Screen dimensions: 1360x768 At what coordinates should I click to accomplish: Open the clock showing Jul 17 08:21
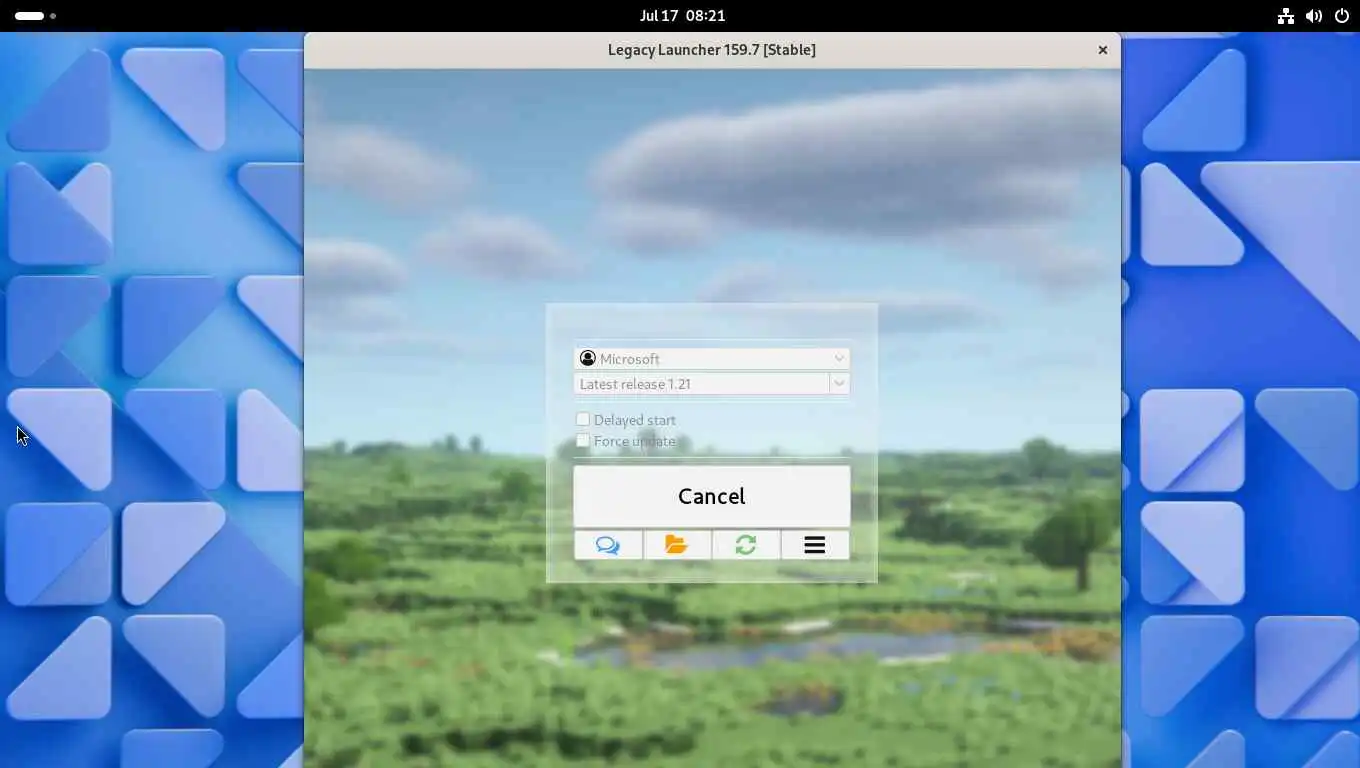tap(683, 16)
